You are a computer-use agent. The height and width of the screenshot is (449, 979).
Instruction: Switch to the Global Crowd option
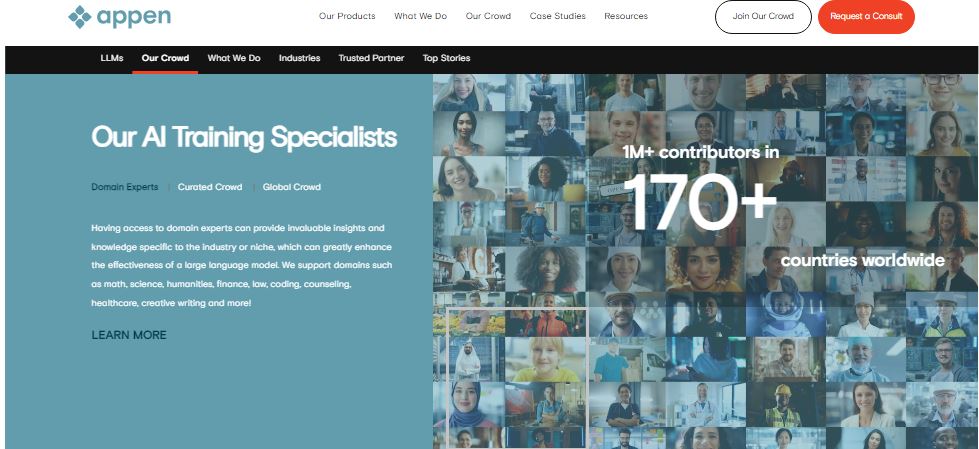[x=292, y=187]
